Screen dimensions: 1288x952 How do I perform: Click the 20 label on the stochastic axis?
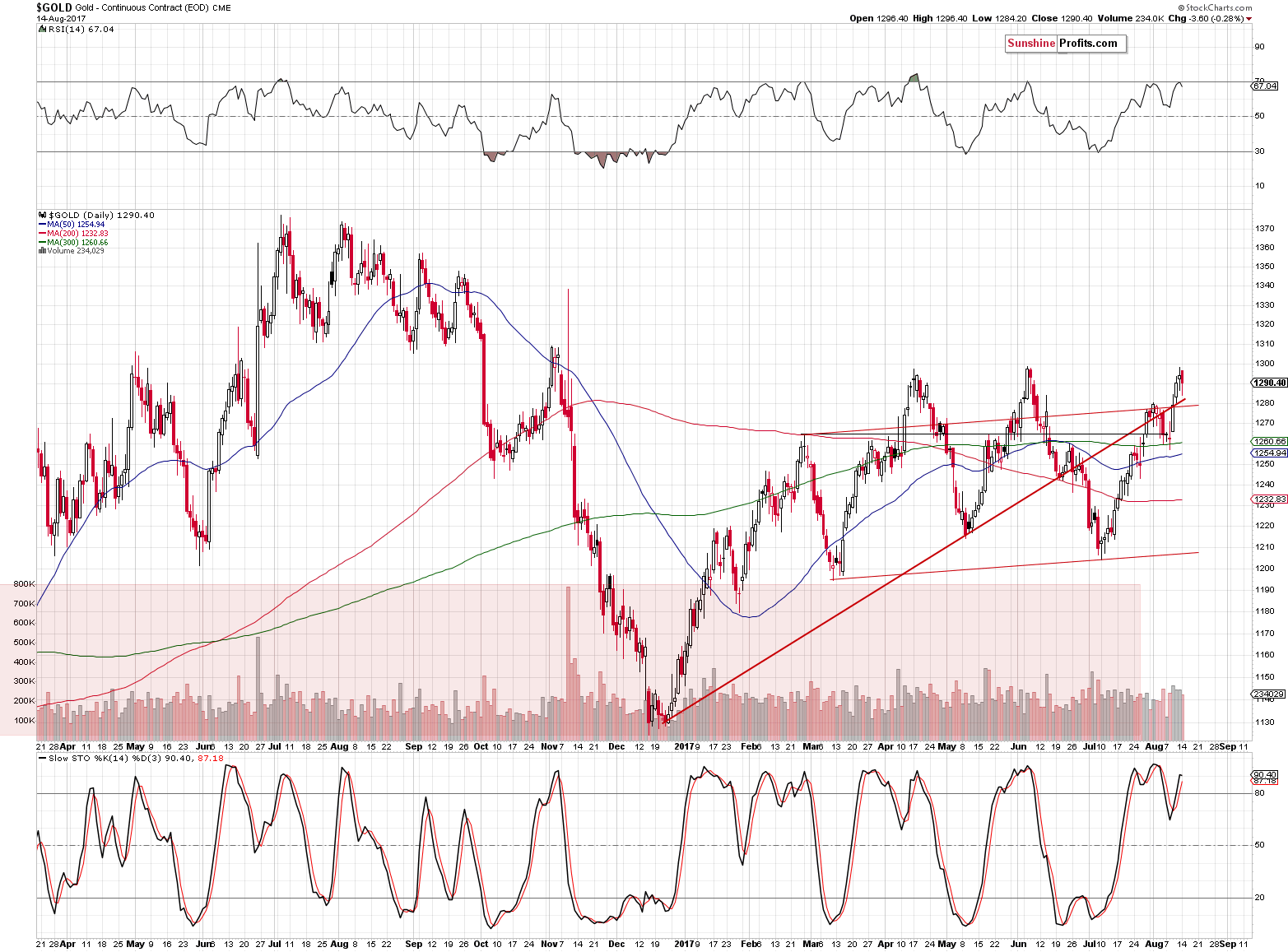pos(1259,897)
